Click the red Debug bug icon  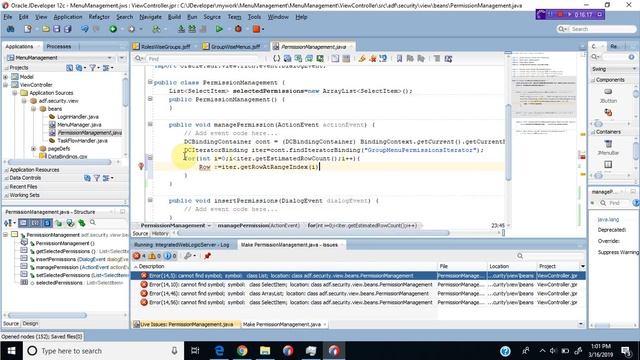click(238, 29)
